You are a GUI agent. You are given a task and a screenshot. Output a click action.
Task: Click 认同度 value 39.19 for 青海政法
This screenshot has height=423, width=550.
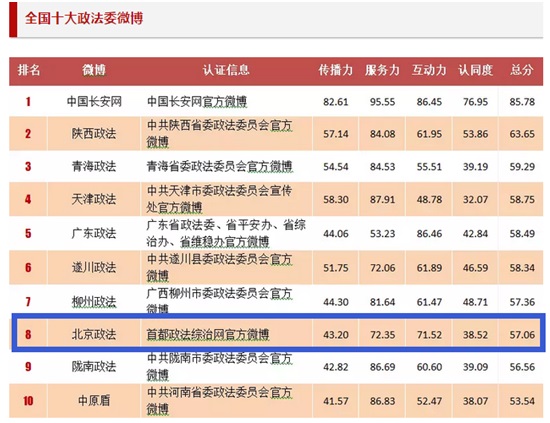click(475, 167)
